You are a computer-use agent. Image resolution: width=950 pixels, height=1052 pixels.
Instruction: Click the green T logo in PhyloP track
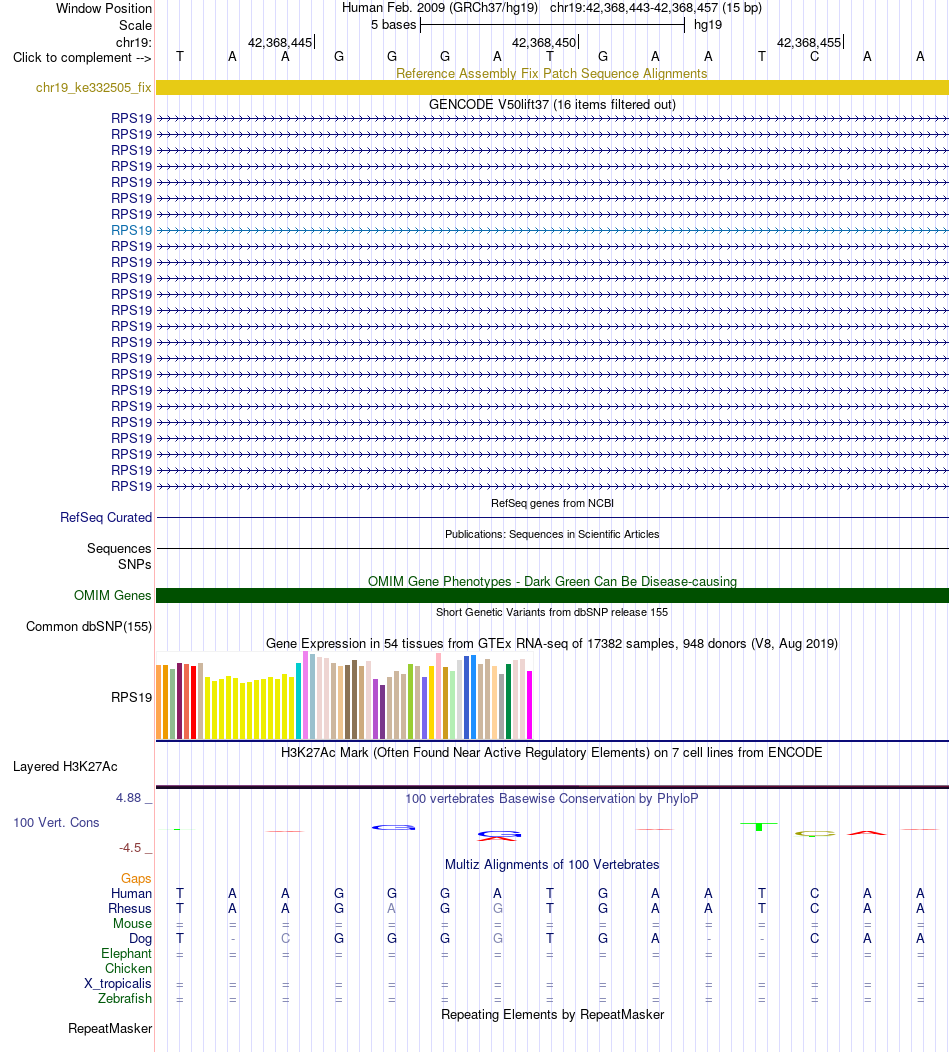[x=759, y=827]
